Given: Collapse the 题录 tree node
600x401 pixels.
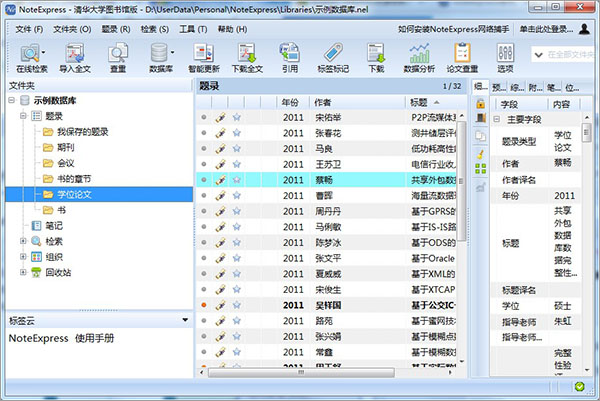Looking at the screenshot, I should [x=23, y=116].
